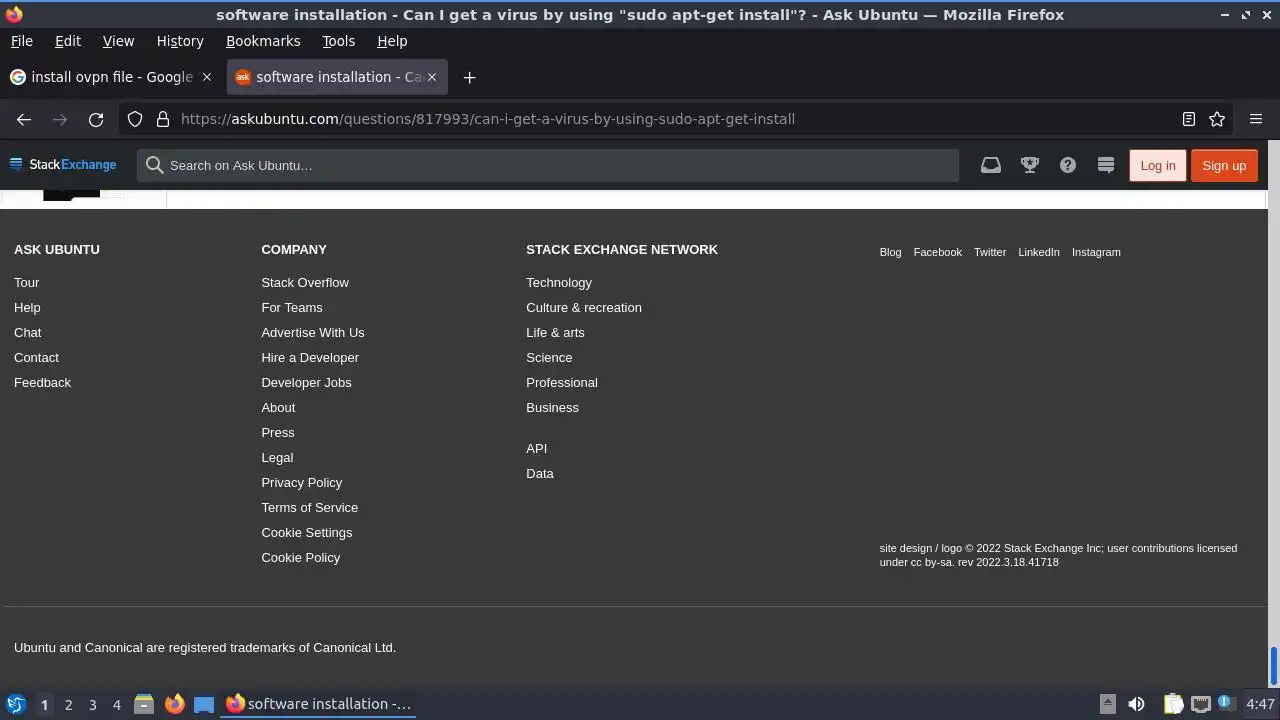
Task: Toggle Reader View icon in address bar
Action: tap(1189, 119)
